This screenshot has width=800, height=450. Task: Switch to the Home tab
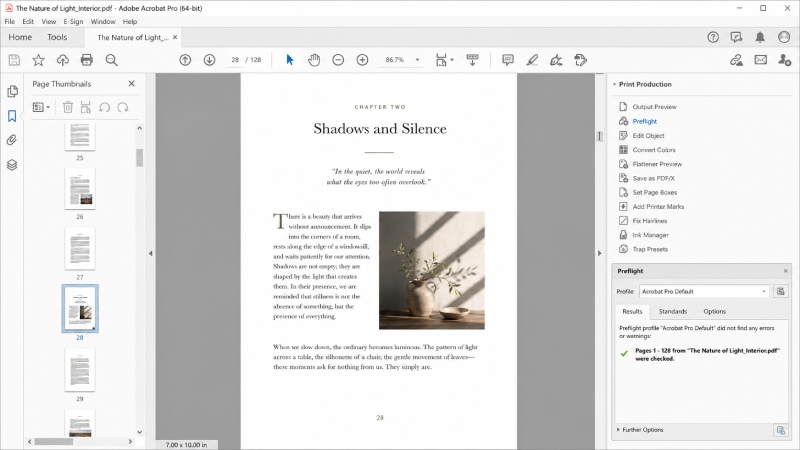tap(20, 37)
